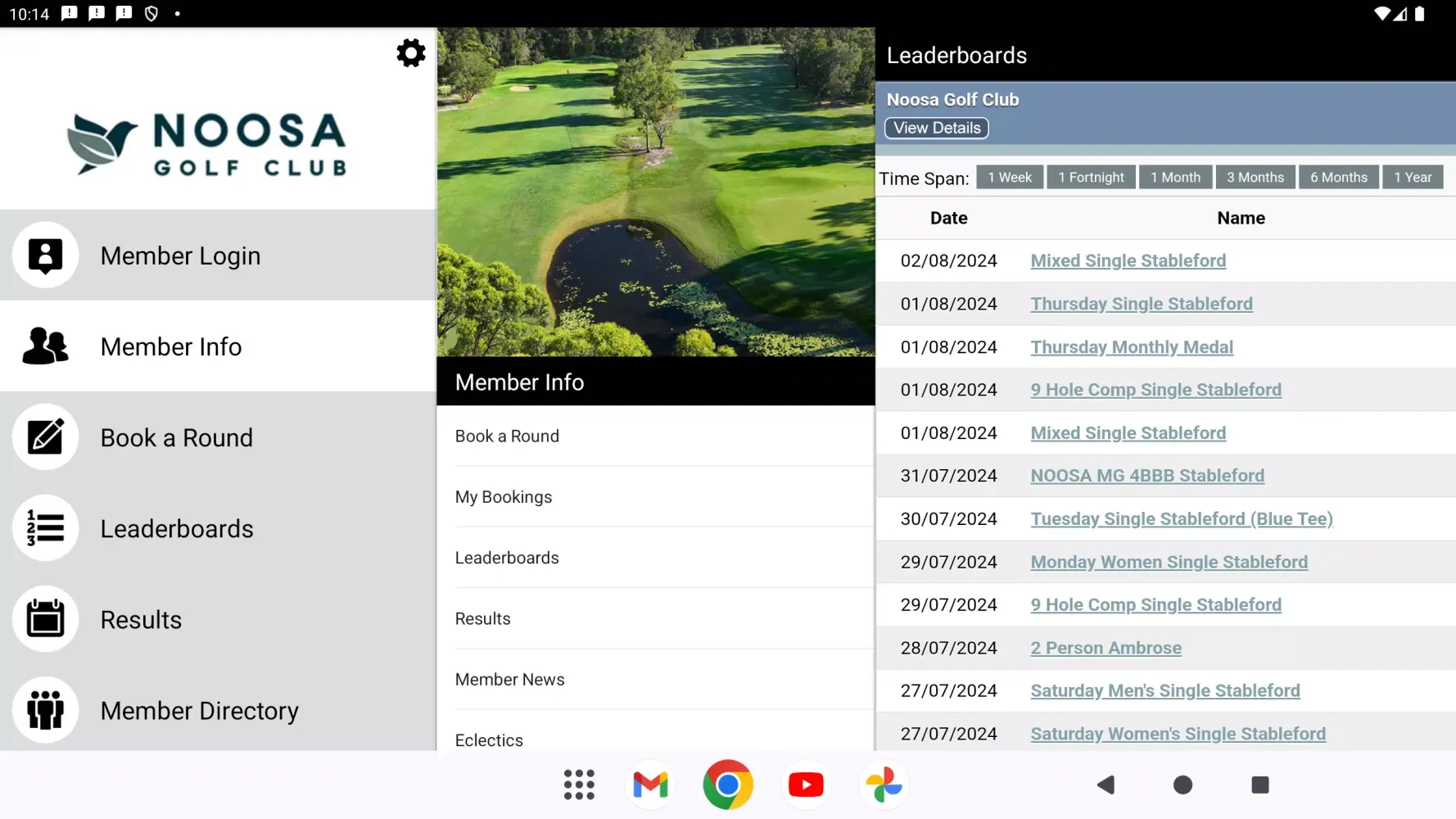This screenshot has width=1456, height=819.
Task: Tap the Leaderboards numbered list icon
Action: tap(46, 528)
